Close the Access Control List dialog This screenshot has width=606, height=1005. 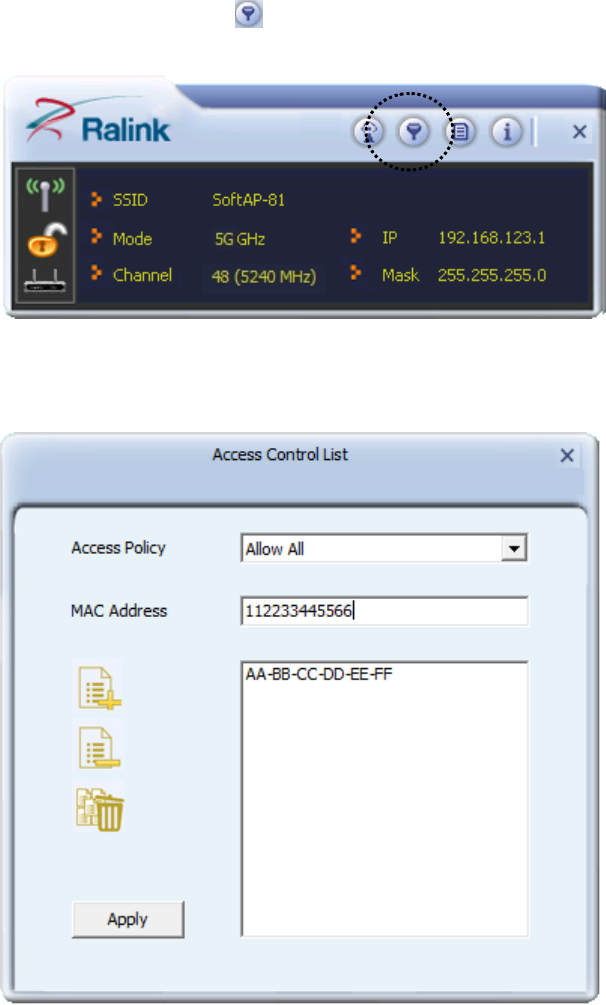coord(567,456)
